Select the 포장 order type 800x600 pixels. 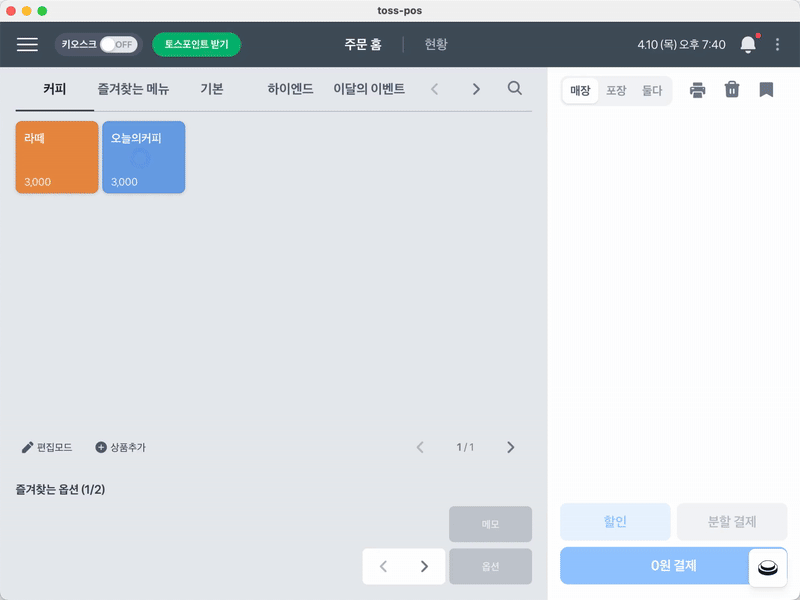coord(616,91)
